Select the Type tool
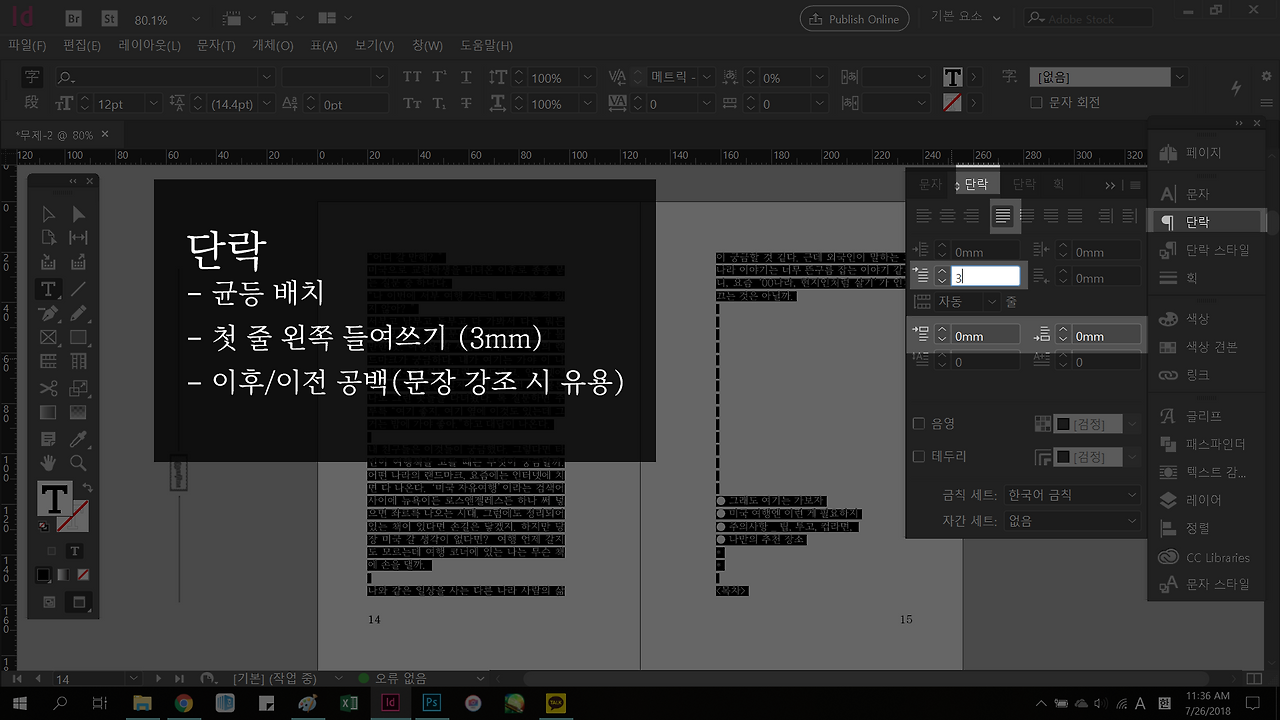Screen dimensions: 1280x720 [48, 288]
